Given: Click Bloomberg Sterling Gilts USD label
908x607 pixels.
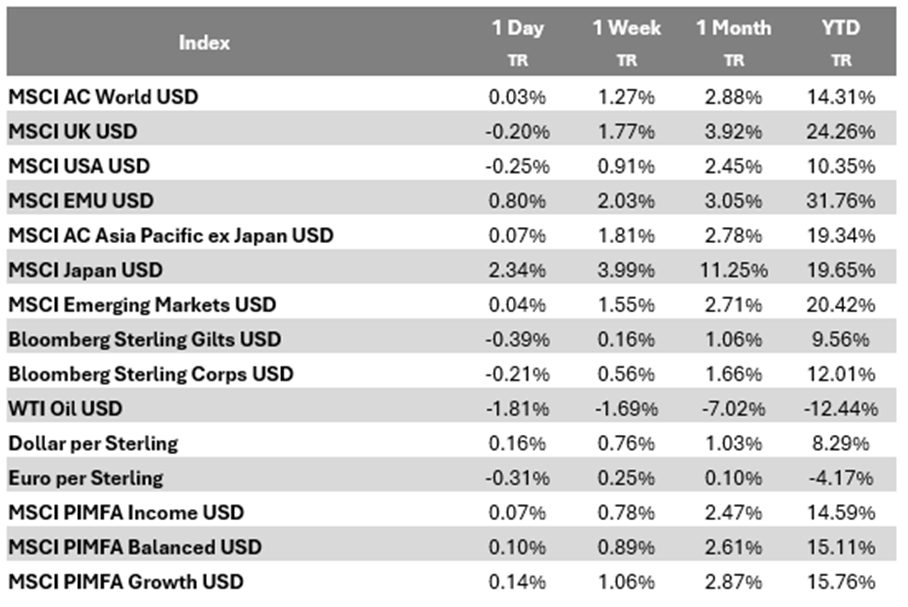Looking at the screenshot, I should point(144,339).
